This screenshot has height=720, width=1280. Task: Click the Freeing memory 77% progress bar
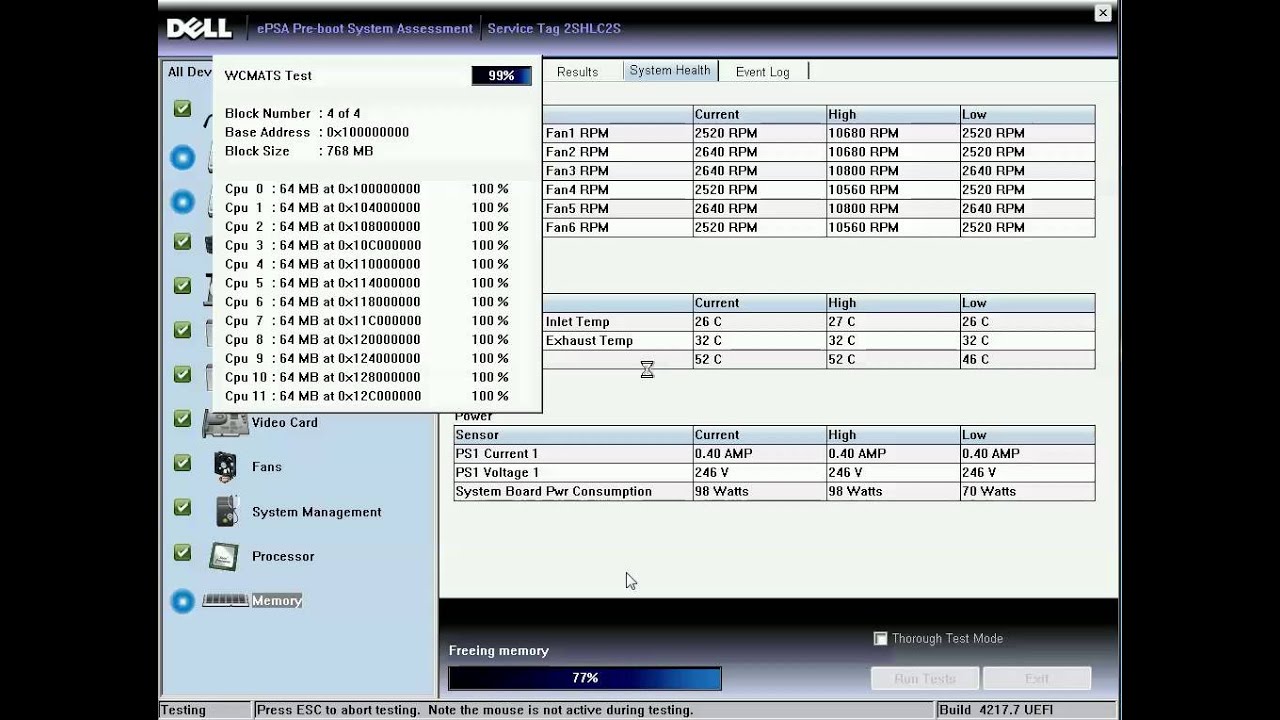pos(585,678)
